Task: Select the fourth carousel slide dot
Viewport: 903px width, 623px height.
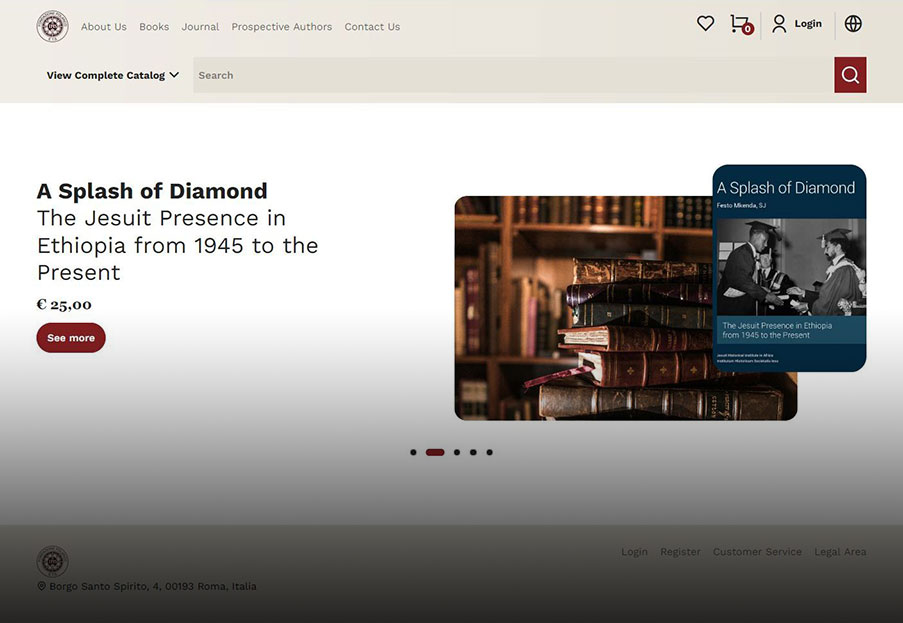Action: click(473, 453)
